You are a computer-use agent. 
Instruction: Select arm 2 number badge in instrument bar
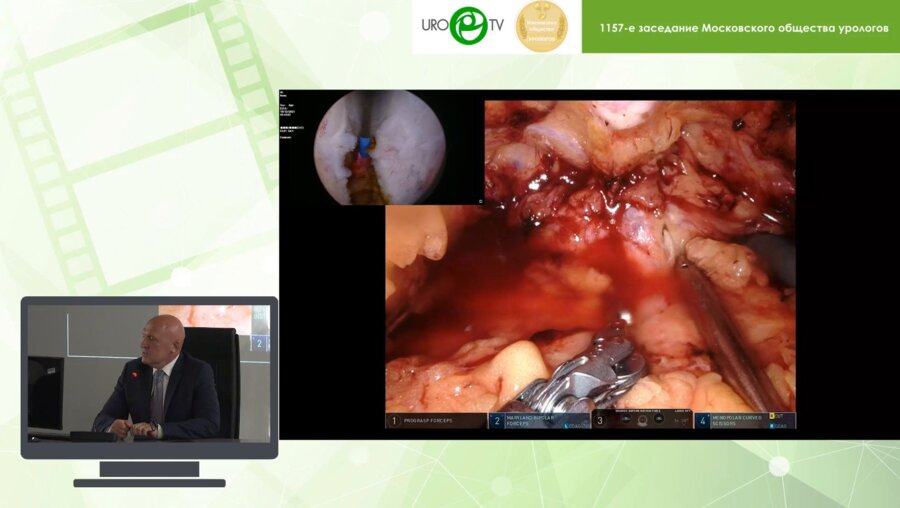click(496, 421)
